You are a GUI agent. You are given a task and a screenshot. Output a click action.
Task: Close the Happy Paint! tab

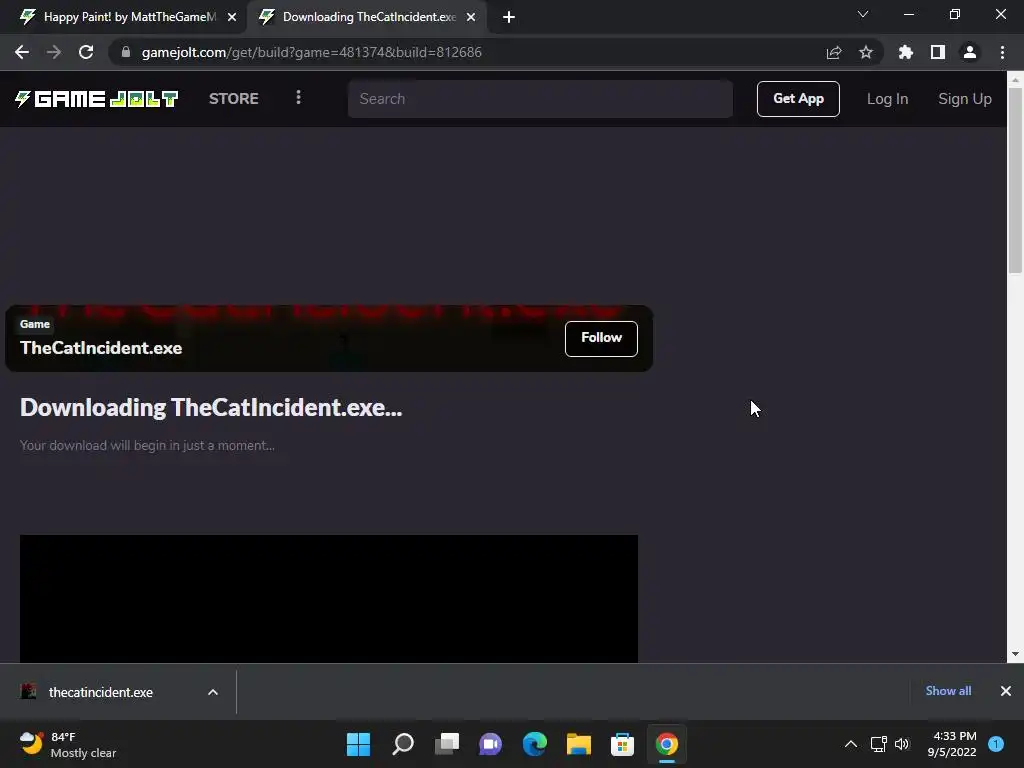click(x=232, y=17)
